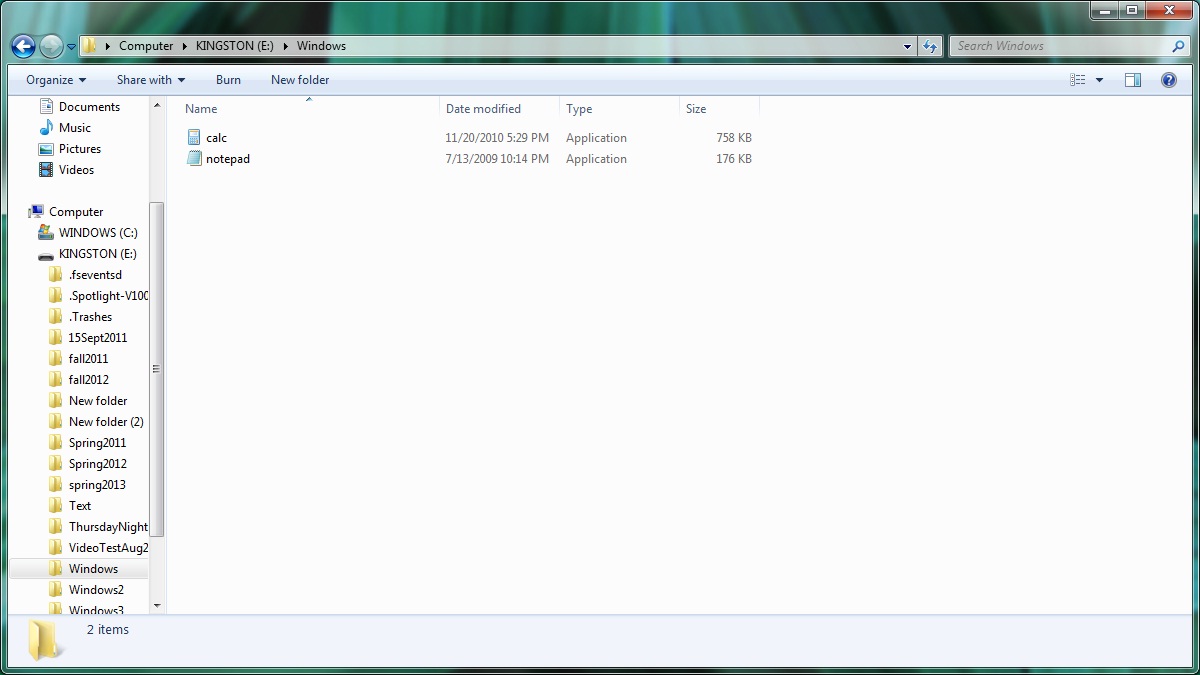Select the calc application icon
1200x675 pixels.
coord(195,138)
